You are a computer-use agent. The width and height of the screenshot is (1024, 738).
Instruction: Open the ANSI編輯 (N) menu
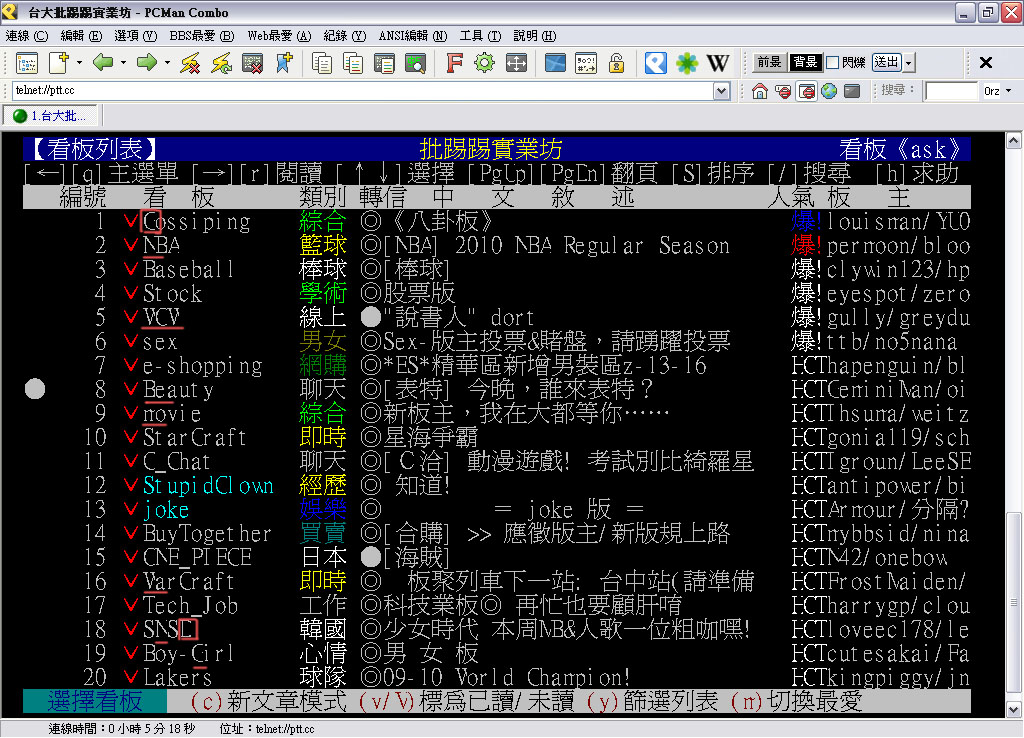pyautogui.click(x=413, y=36)
